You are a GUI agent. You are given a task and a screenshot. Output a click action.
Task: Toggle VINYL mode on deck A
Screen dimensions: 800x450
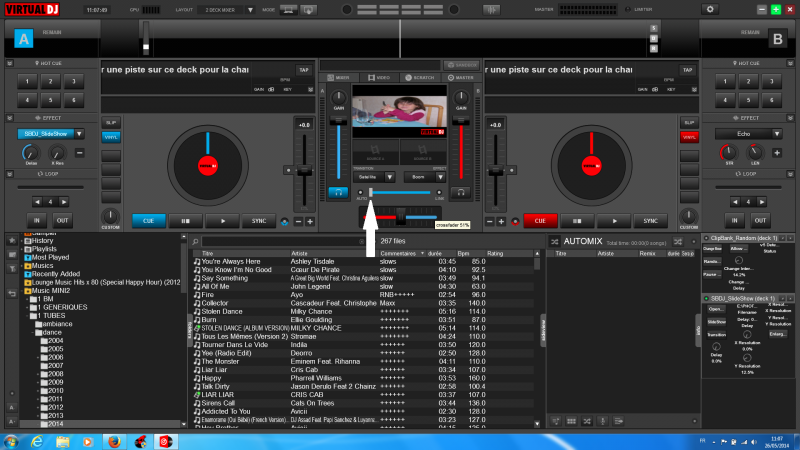(x=110, y=137)
